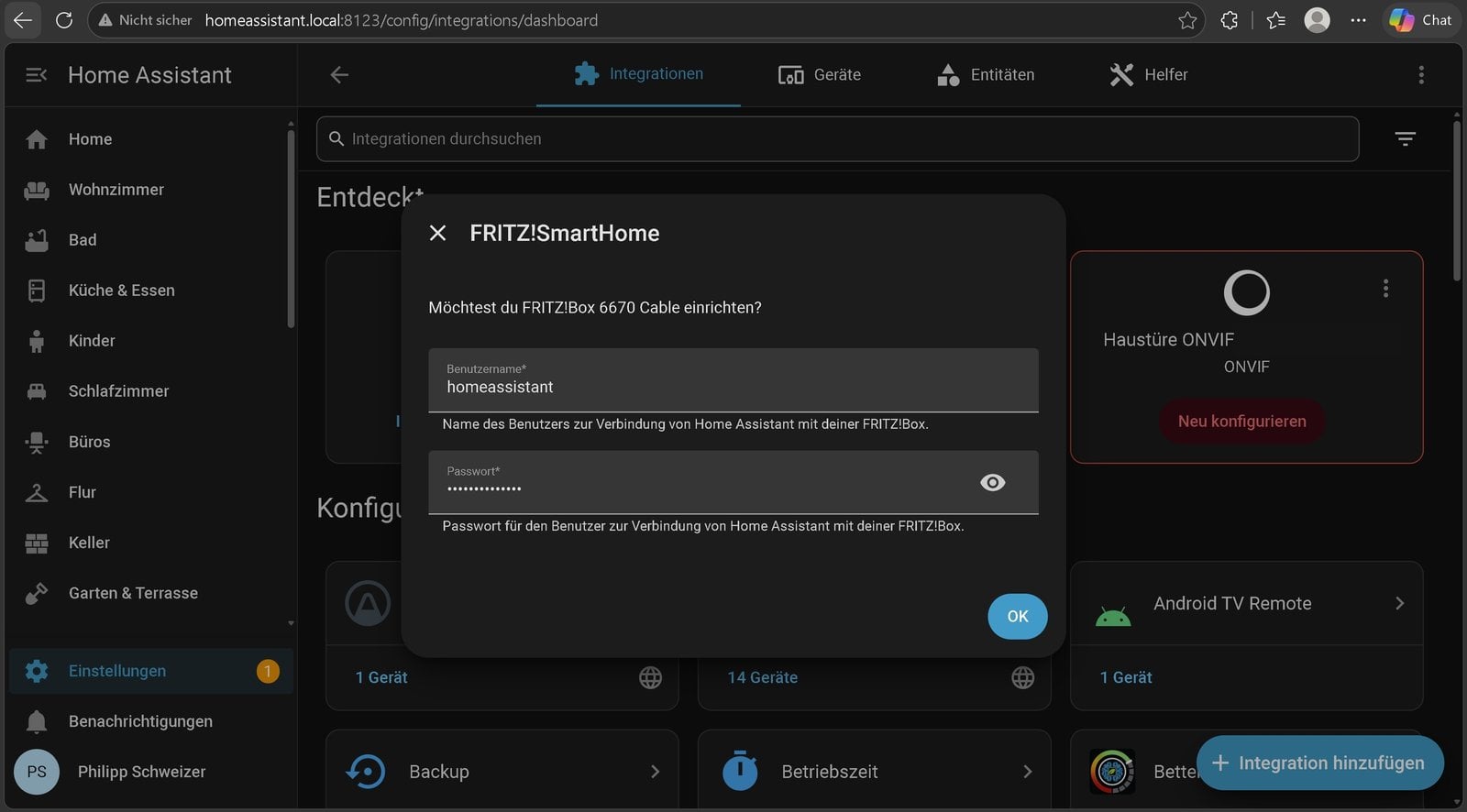This screenshot has width=1467, height=812.
Task: Click the cloud globe icon beside 14 Geräte
Action: [1022, 677]
